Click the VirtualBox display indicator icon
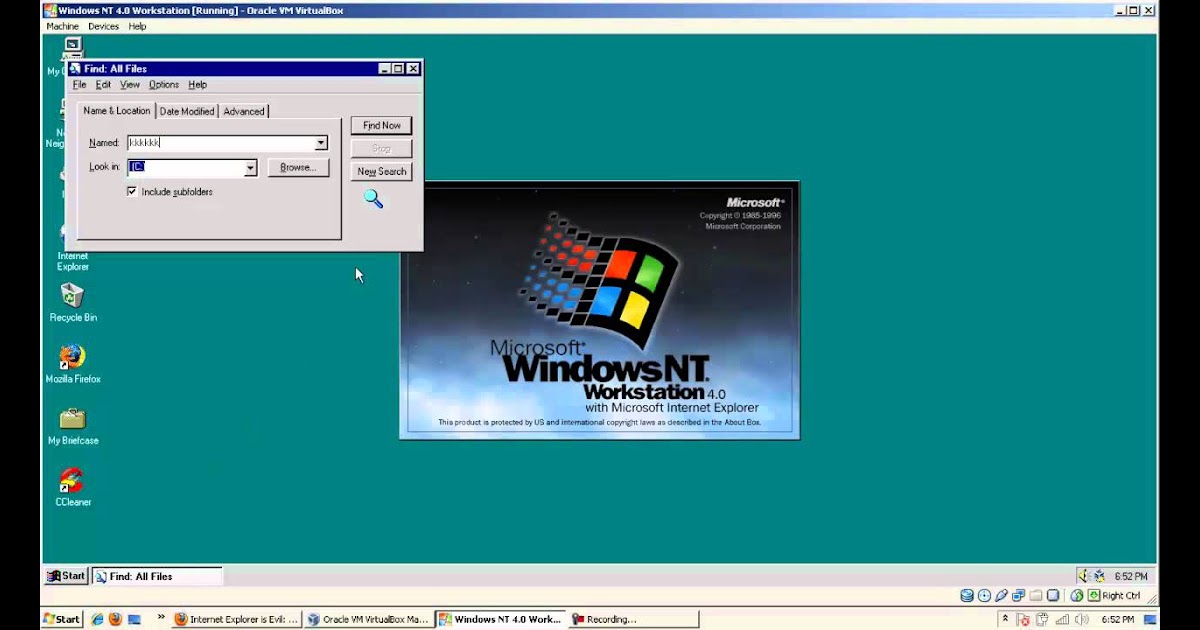1200x630 pixels. (1053, 595)
